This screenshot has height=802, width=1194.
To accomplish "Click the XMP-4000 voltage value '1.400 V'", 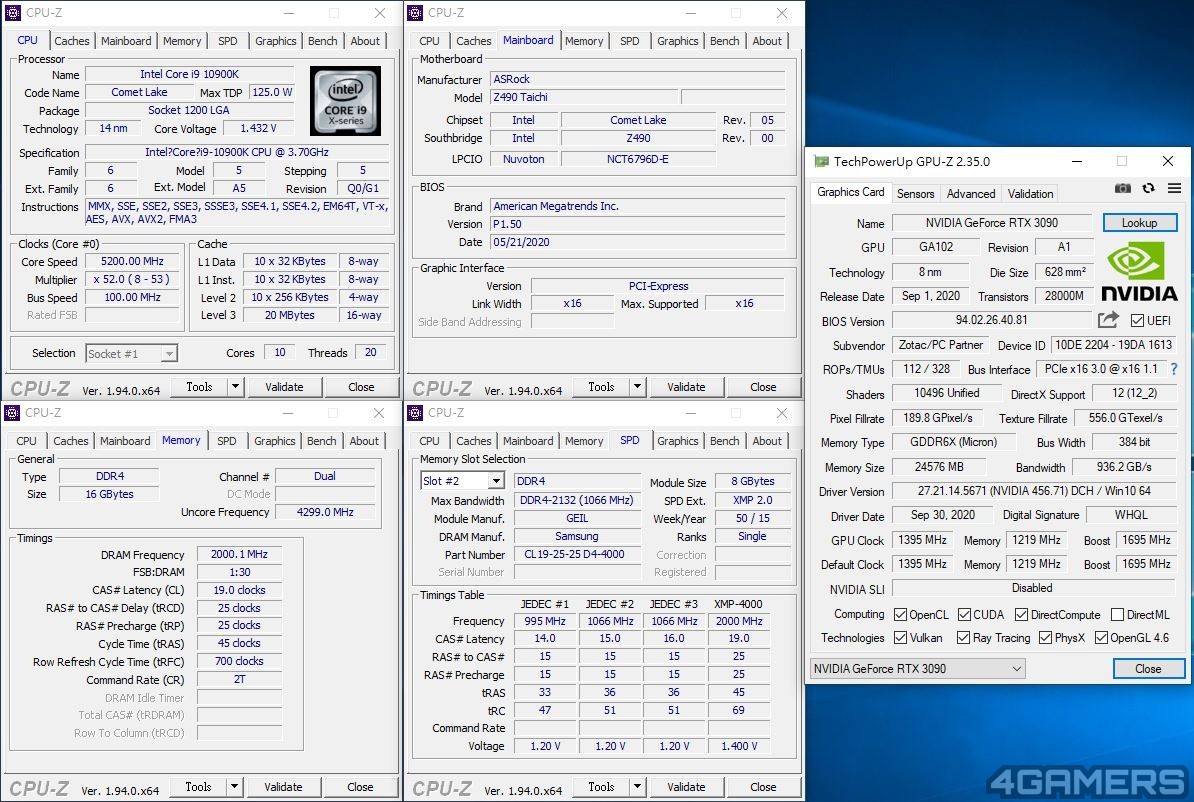I will point(739,746).
